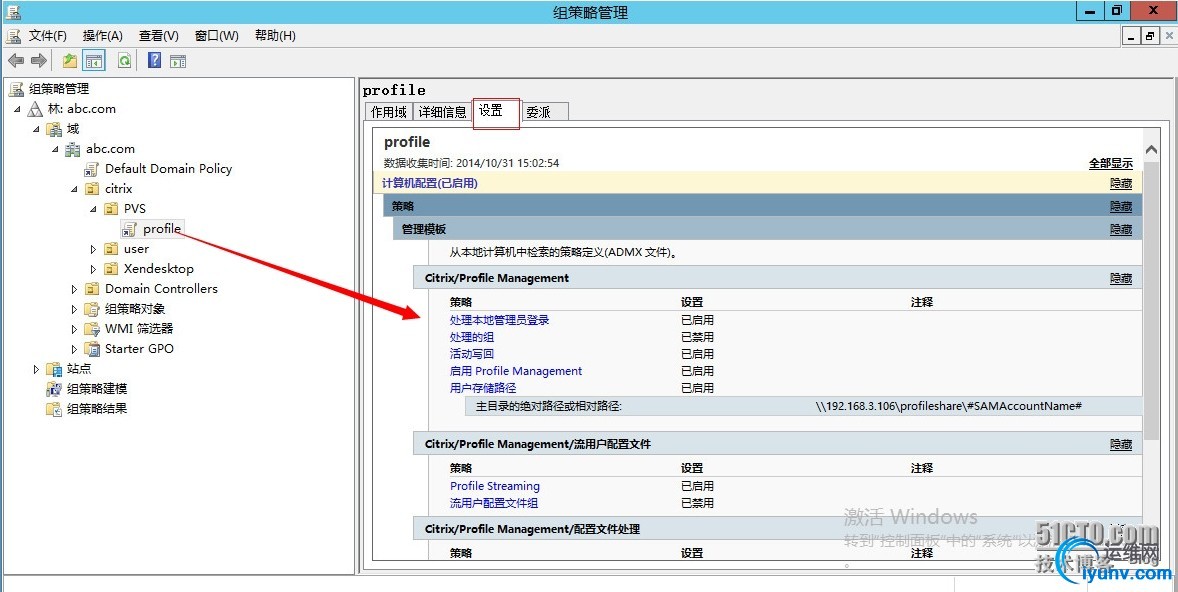
Task: Click 隐藏 on the 管理模板 row
Action: coord(1121,229)
